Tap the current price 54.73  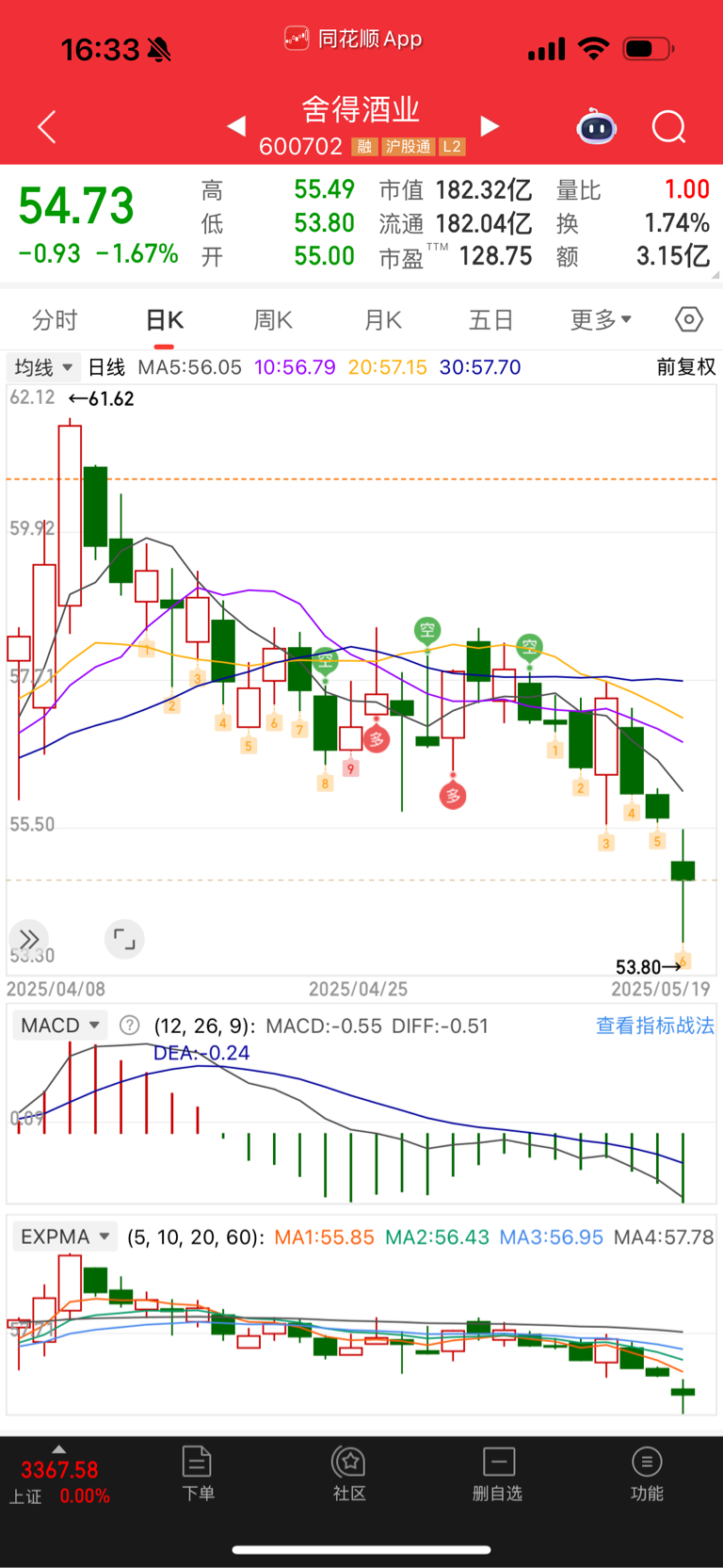click(x=76, y=206)
